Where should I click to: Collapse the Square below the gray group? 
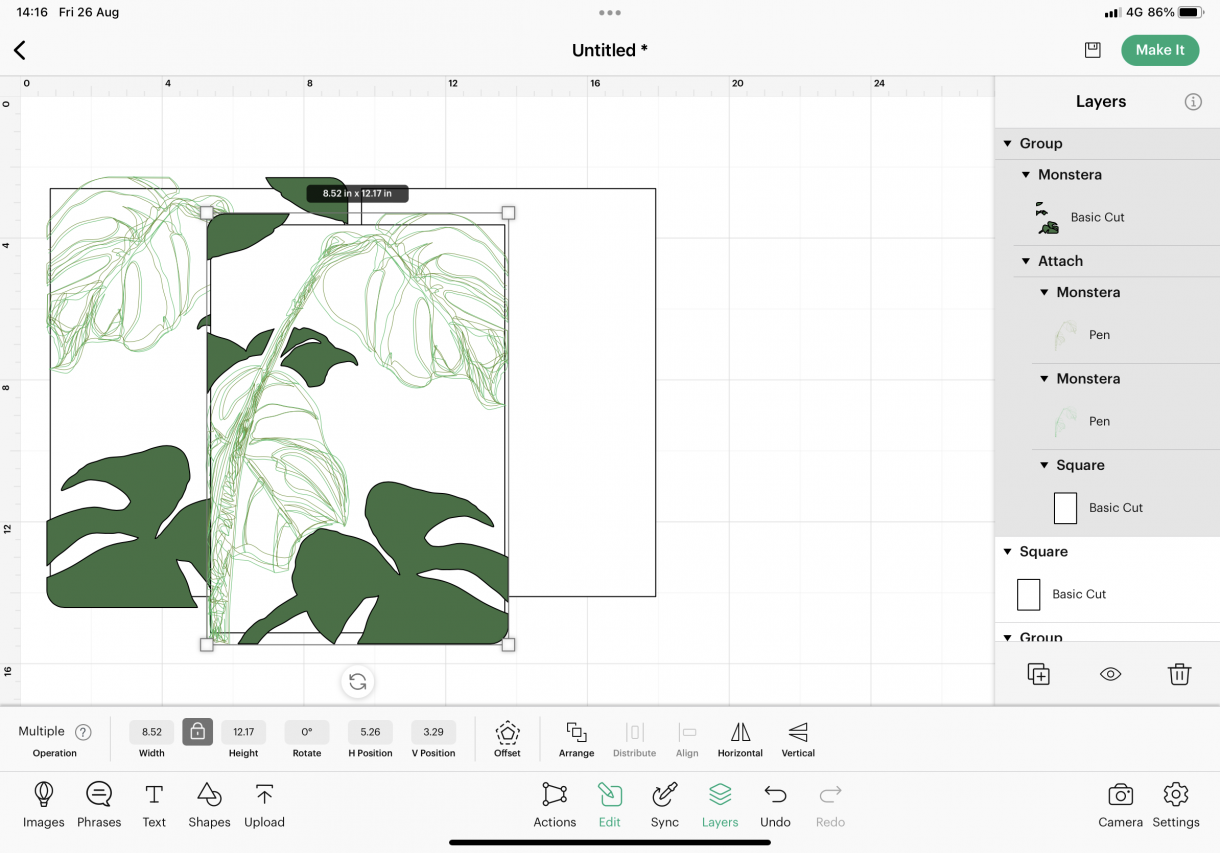coord(1008,552)
